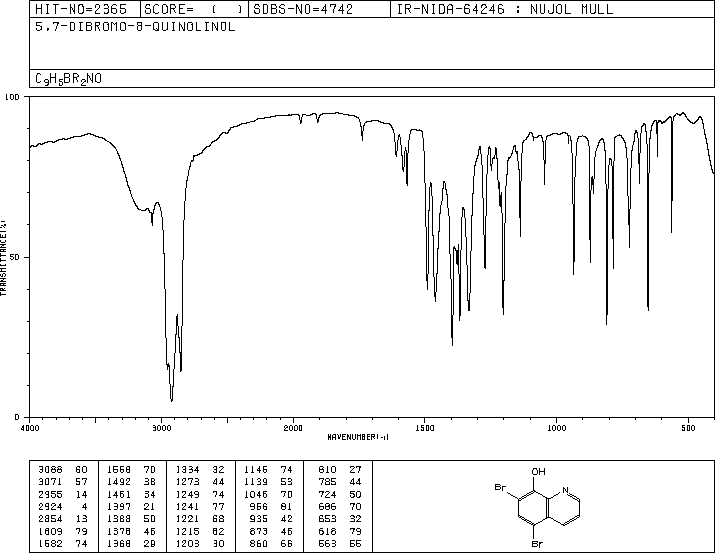This screenshot has width=715, height=553.
Task: Click the 1500 x-axis tick label
Action: (425, 428)
